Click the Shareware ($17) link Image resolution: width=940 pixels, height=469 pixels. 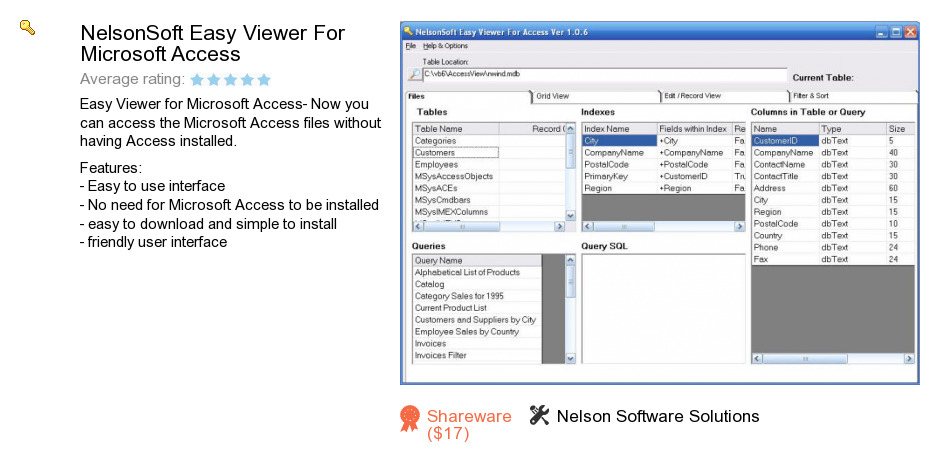[x=469, y=425]
